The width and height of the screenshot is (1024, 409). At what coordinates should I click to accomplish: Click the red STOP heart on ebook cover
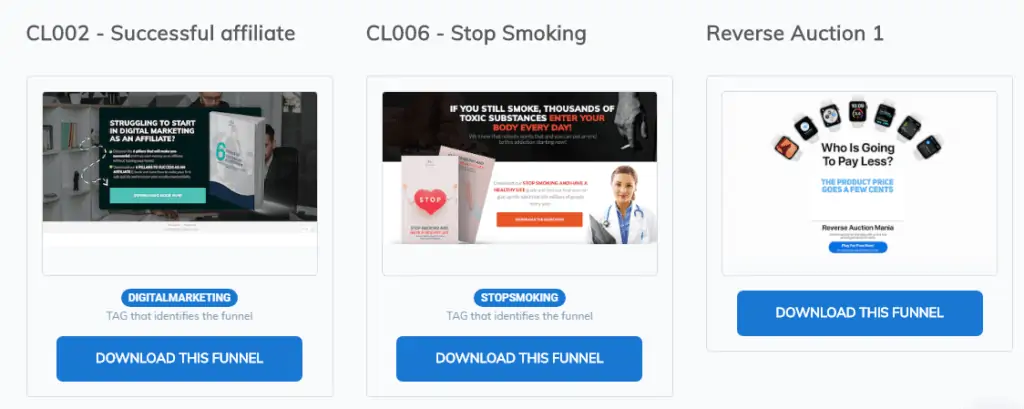tap(430, 200)
